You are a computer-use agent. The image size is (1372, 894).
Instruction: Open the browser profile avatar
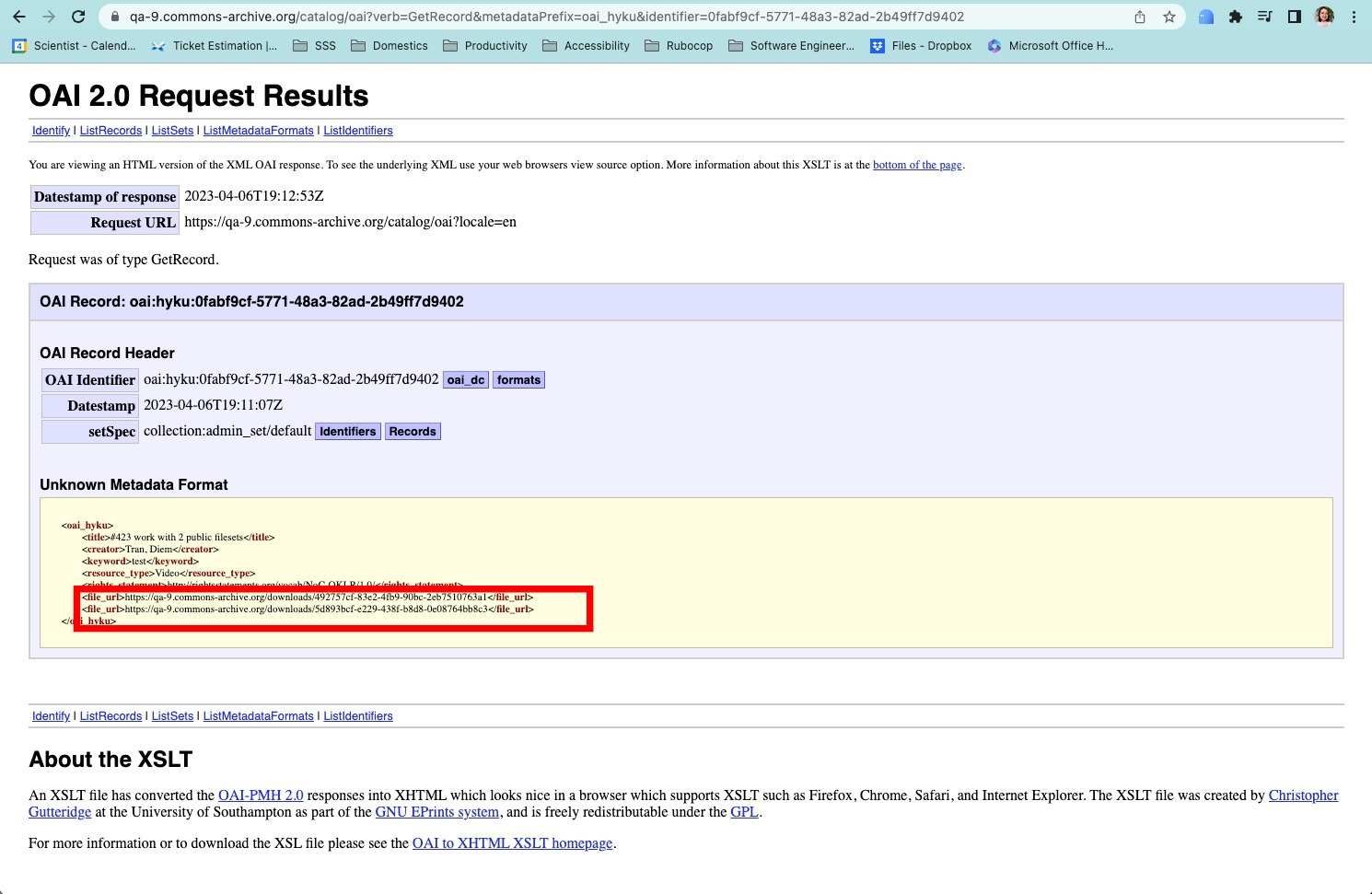(x=1323, y=16)
